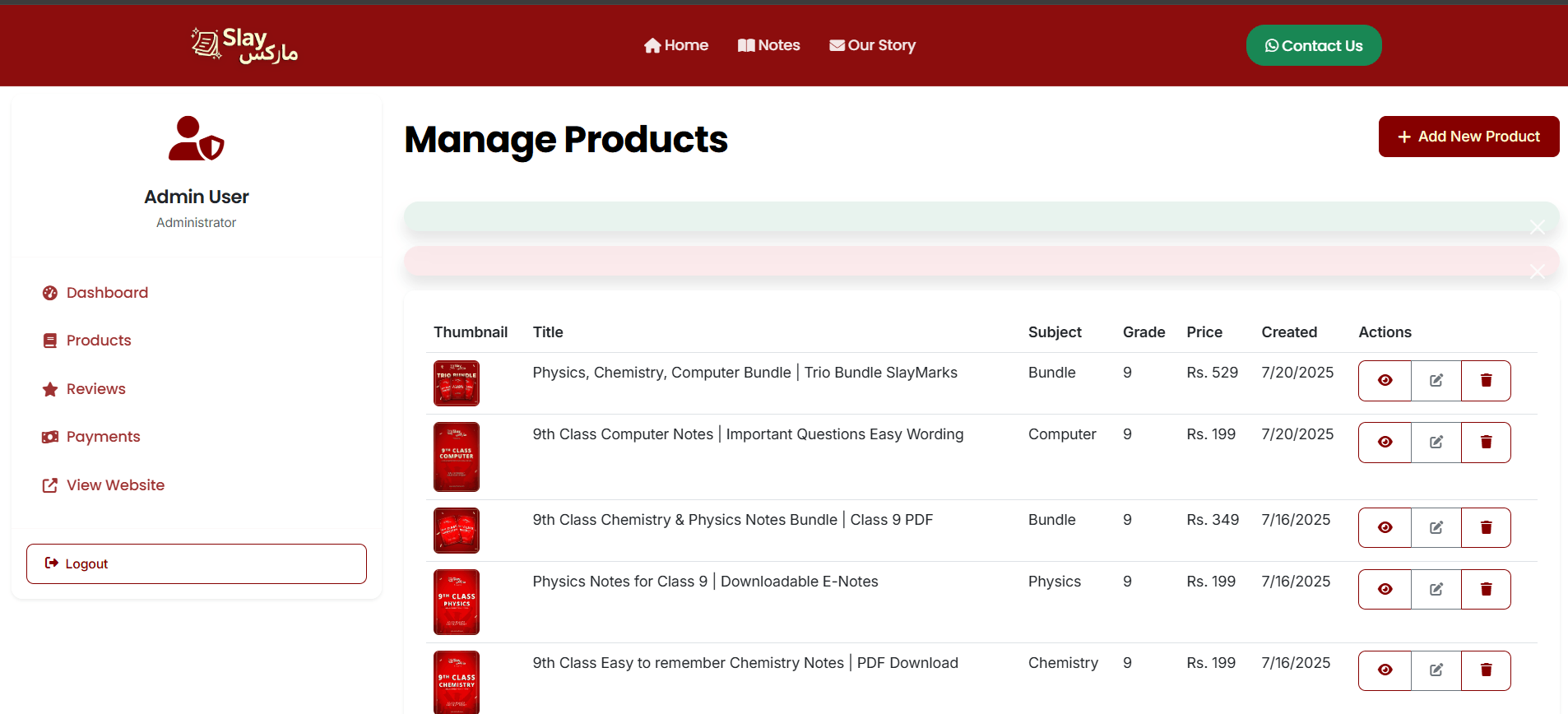Dismiss the red alert banner
Image resolution: width=1568 pixels, height=714 pixels.
tap(1537, 271)
